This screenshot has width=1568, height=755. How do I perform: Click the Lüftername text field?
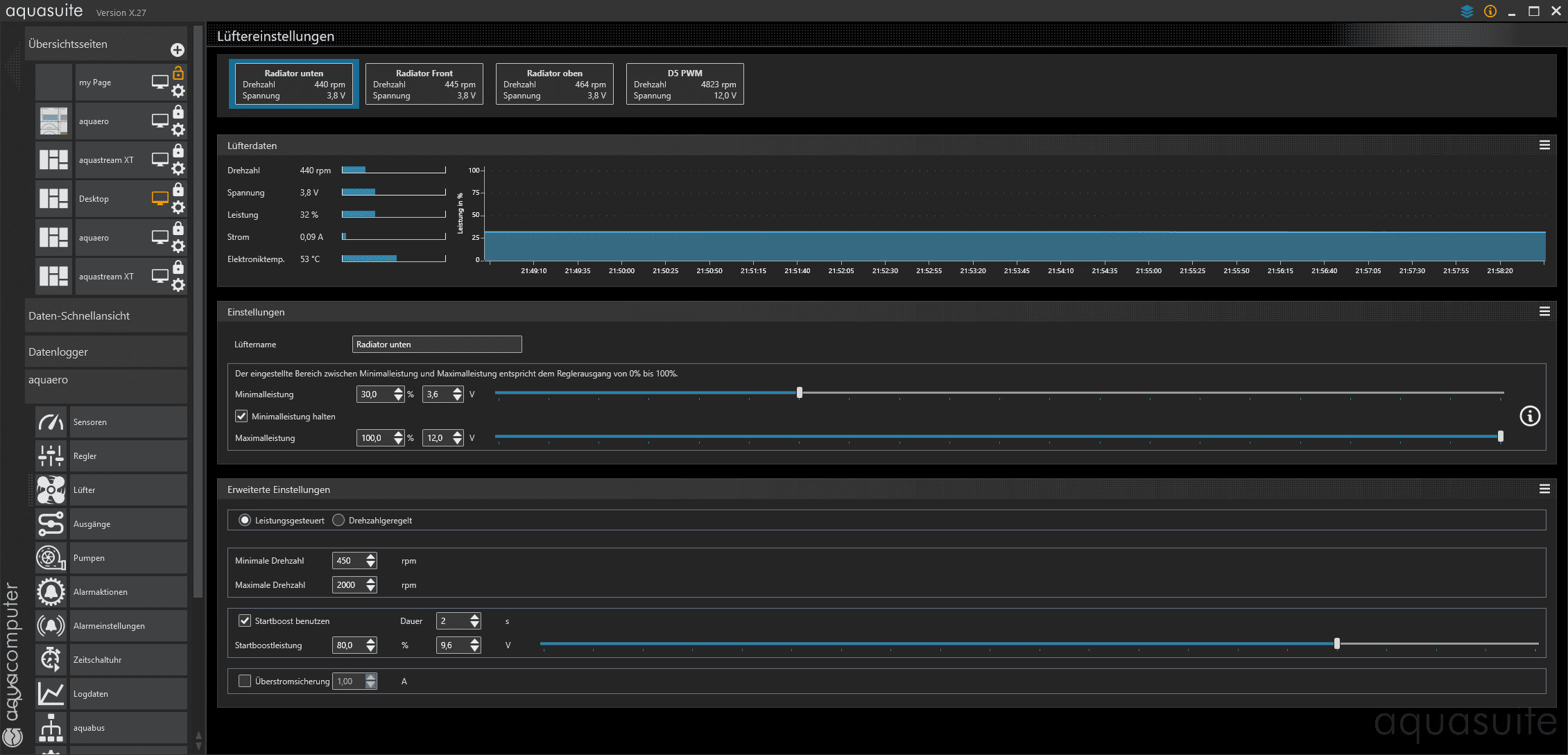coord(437,344)
